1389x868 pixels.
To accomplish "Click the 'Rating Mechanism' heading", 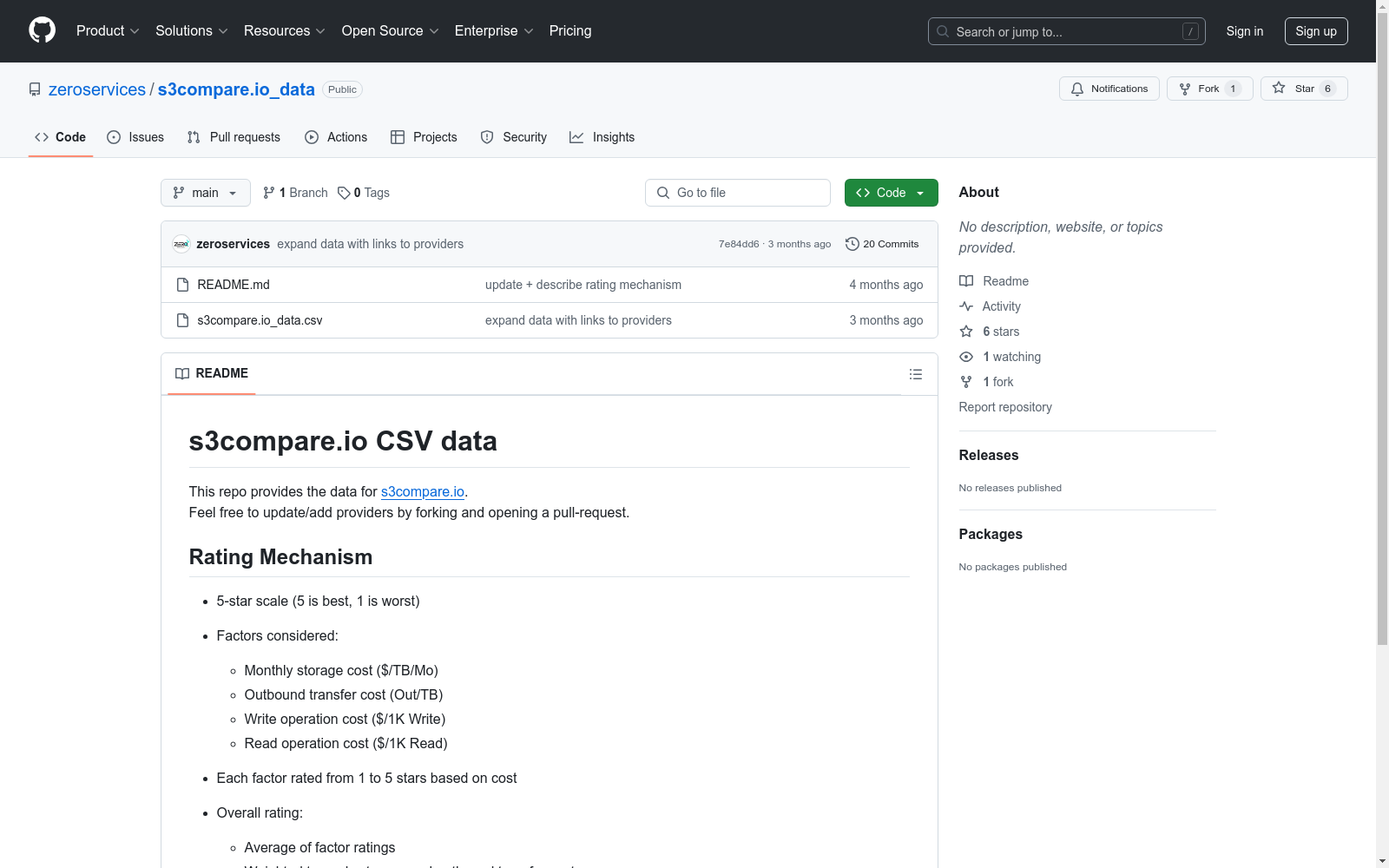I will pyautogui.click(x=280, y=557).
